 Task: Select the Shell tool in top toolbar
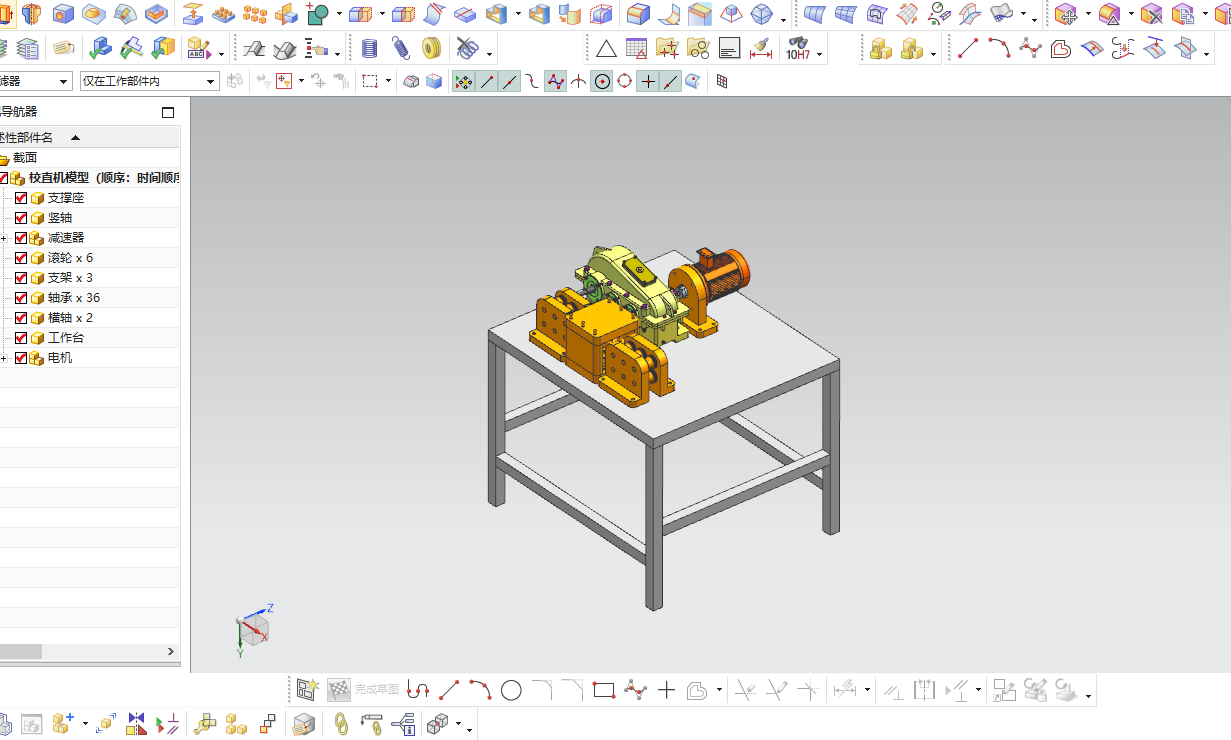(496, 14)
